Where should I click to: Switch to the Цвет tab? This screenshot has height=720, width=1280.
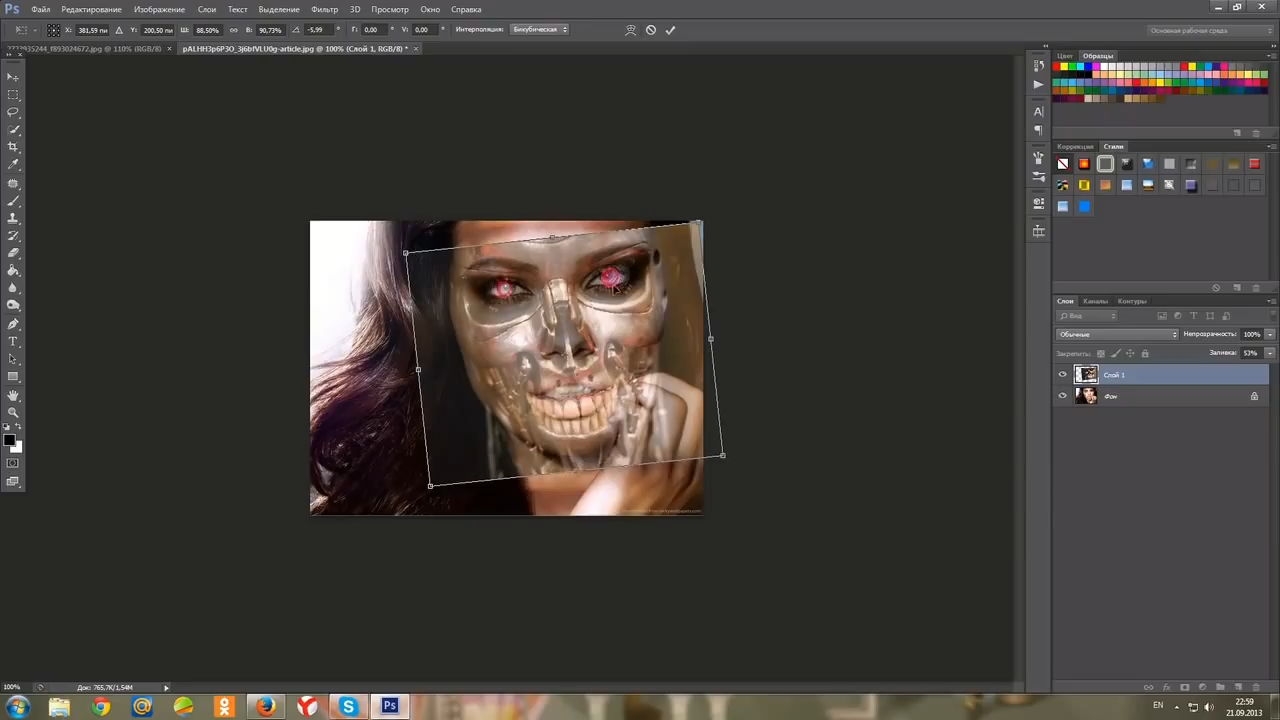pyautogui.click(x=1065, y=56)
